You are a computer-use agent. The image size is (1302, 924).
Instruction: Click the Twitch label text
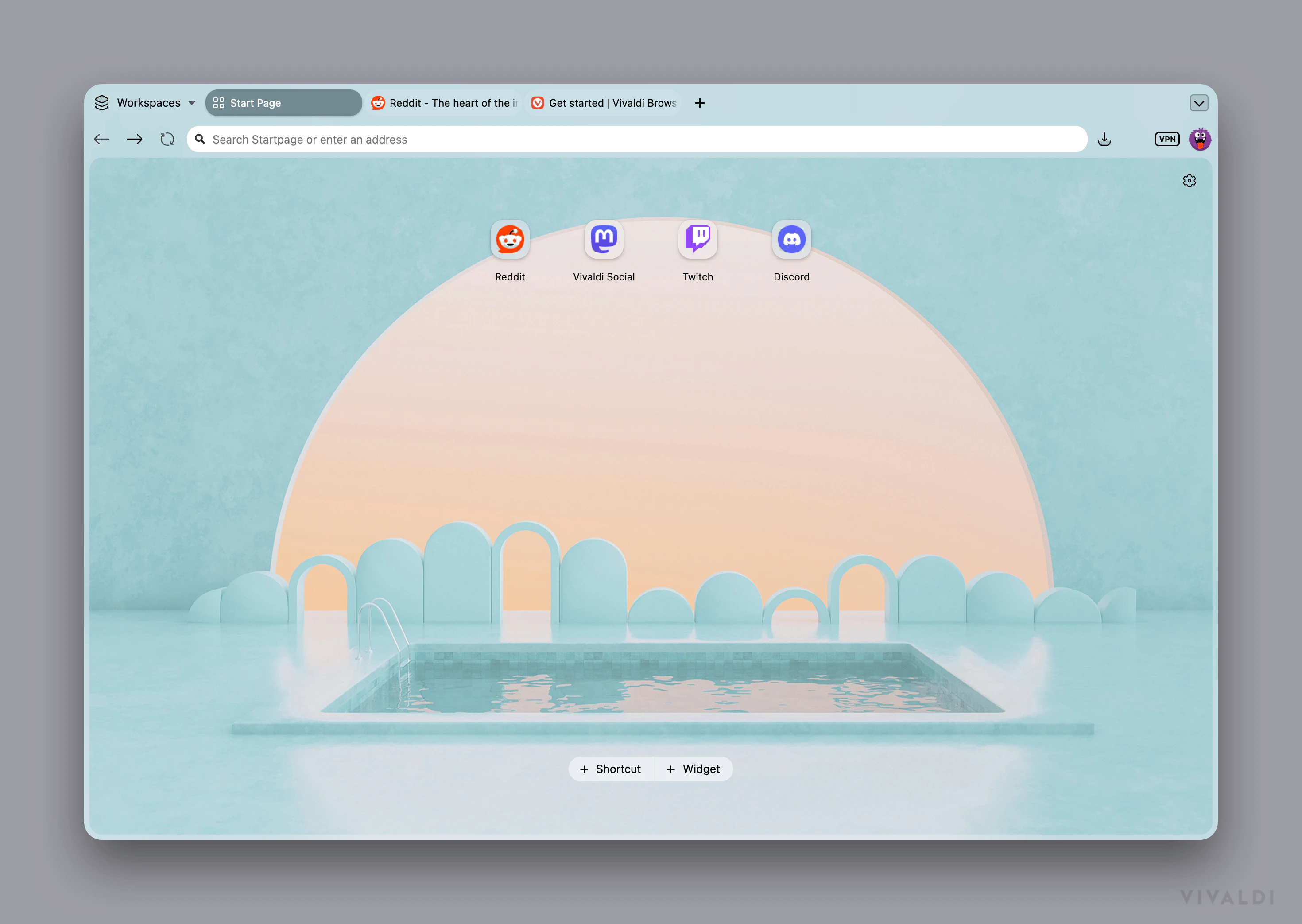pyautogui.click(x=697, y=277)
